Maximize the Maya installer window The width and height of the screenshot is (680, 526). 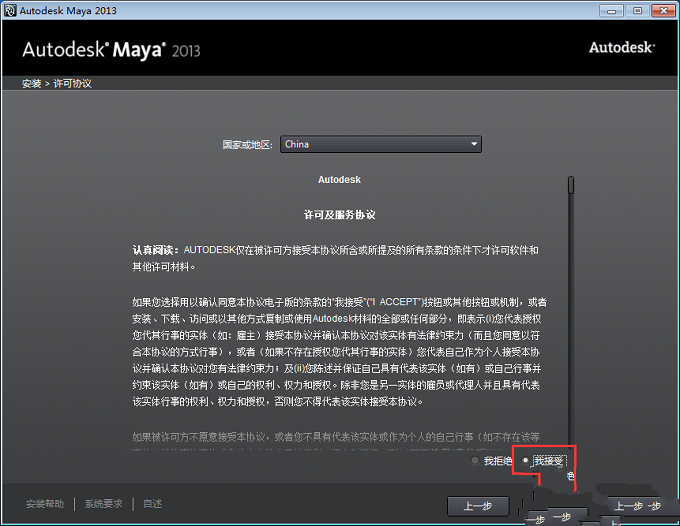638,11
